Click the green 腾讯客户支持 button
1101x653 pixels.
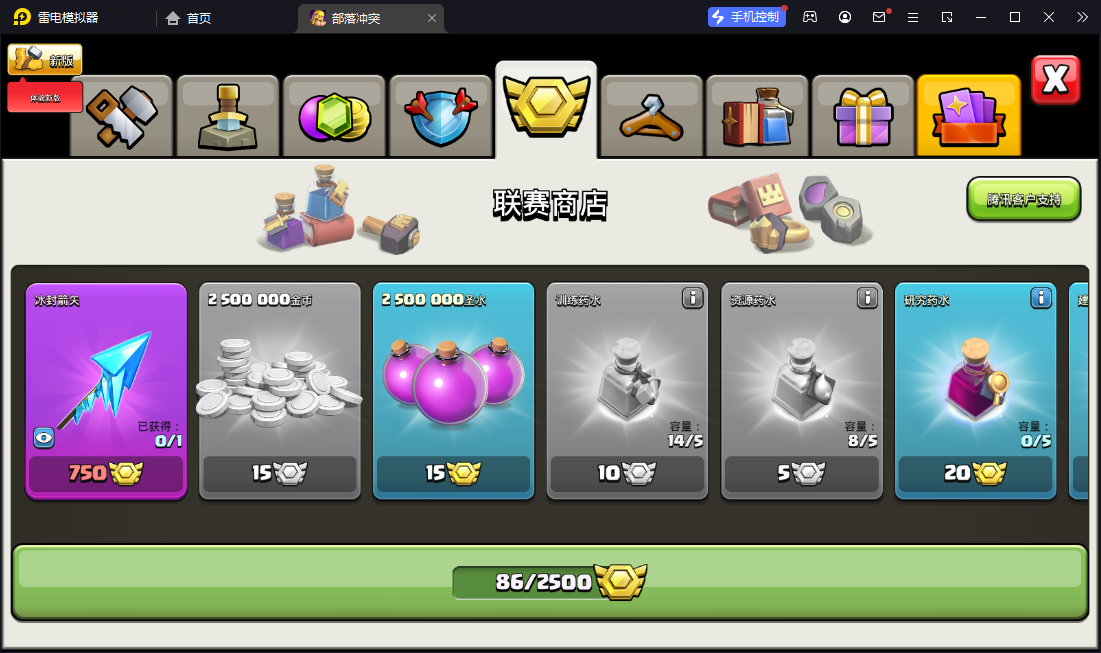[1024, 199]
